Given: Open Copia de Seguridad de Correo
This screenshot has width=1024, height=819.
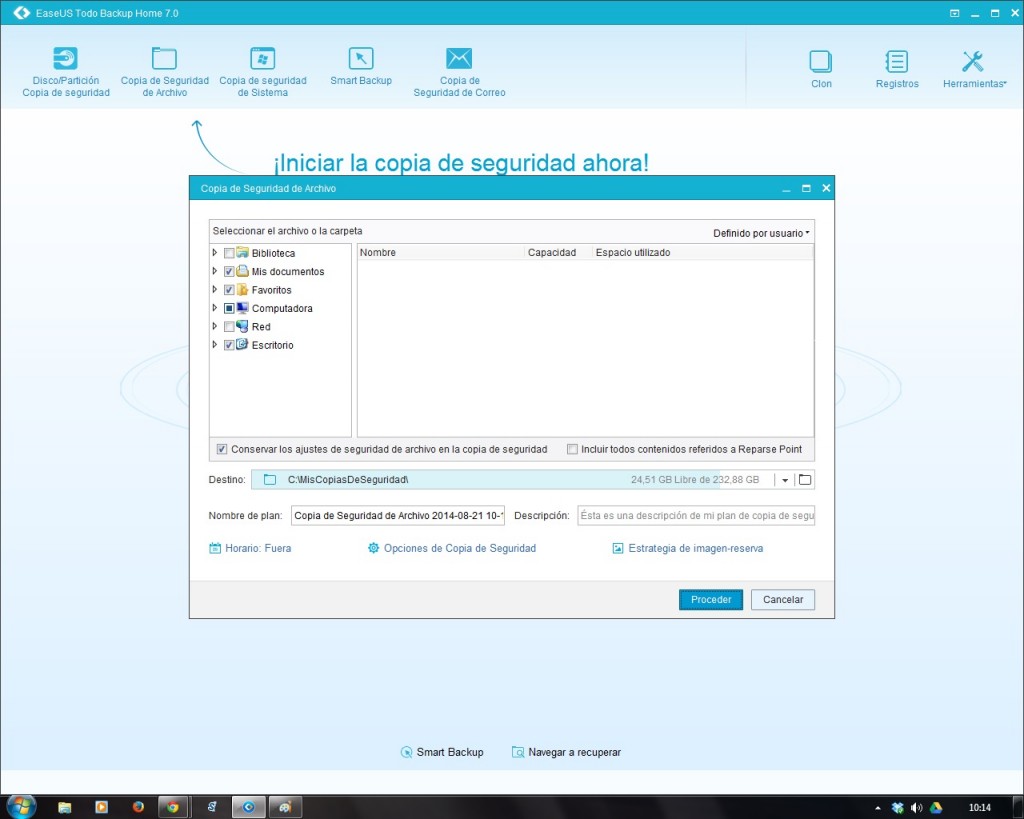Looking at the screenshot, I should click(459, 60).
